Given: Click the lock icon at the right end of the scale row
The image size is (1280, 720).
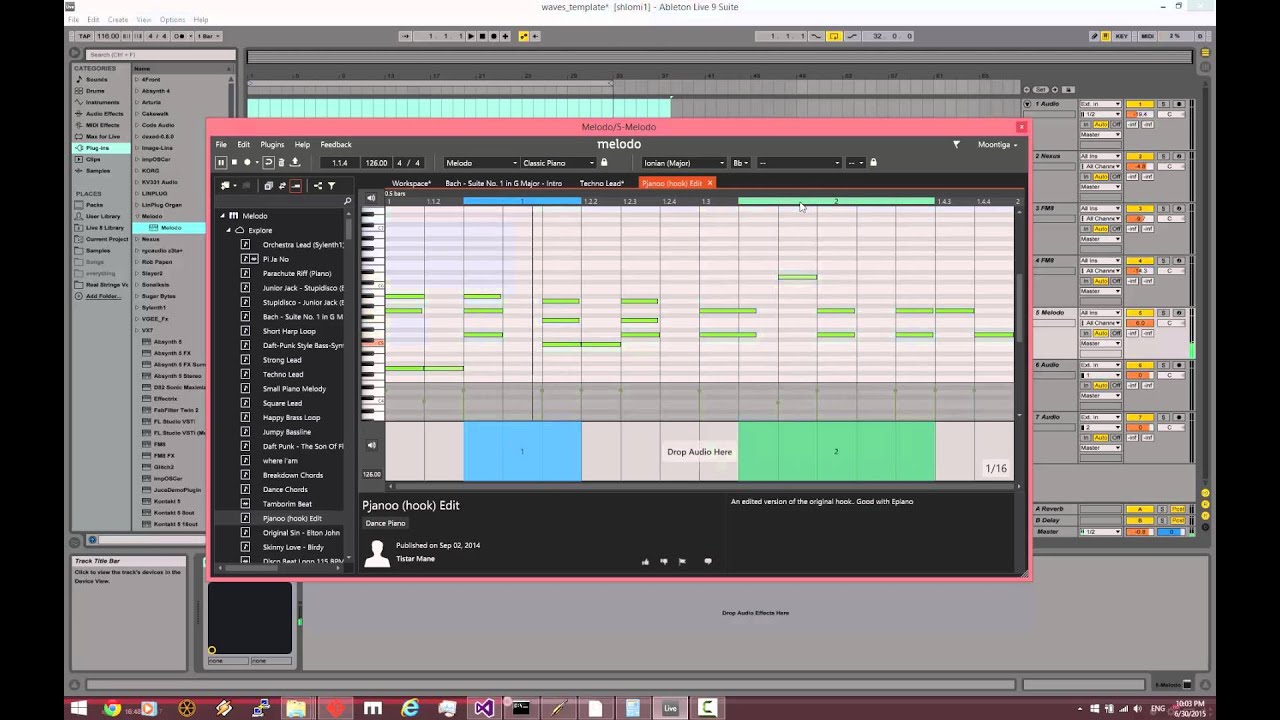Looking at the screenshot, I should 873,163.
